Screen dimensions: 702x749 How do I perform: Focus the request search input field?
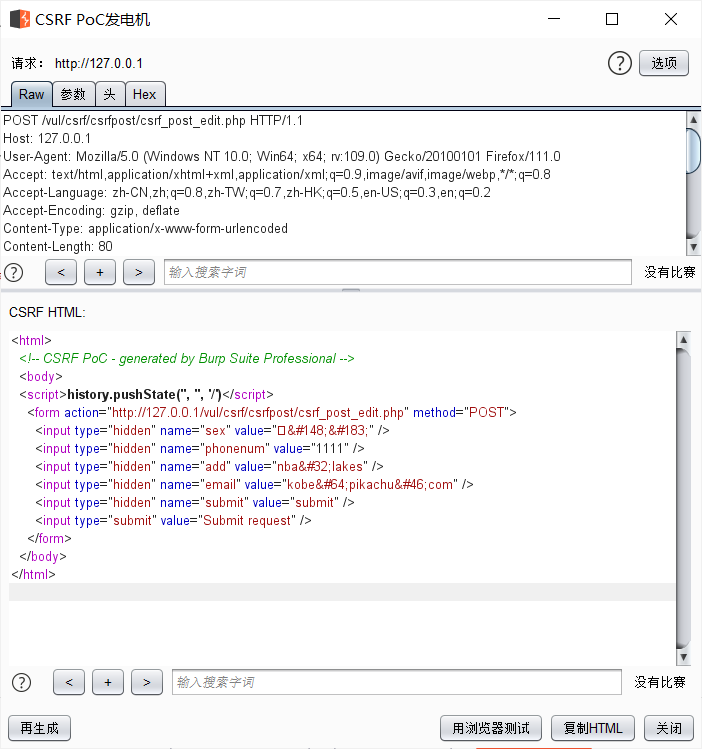398,272
